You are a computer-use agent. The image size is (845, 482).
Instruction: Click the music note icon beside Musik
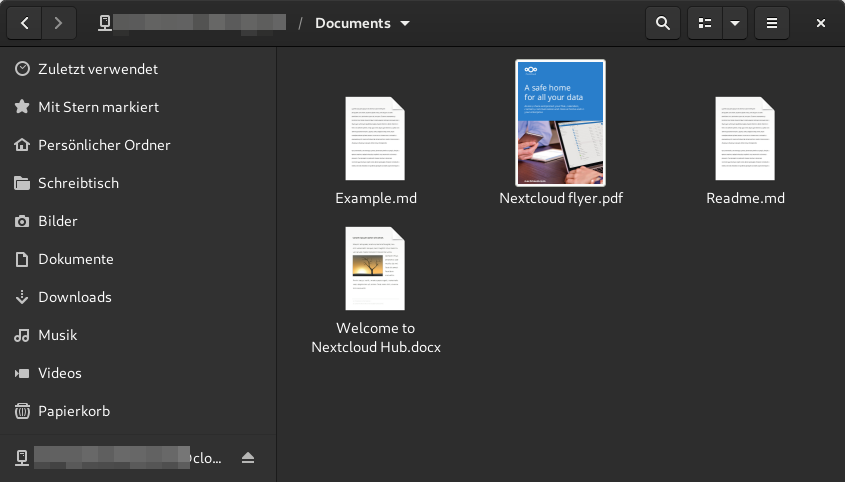(x=22, y=335)
